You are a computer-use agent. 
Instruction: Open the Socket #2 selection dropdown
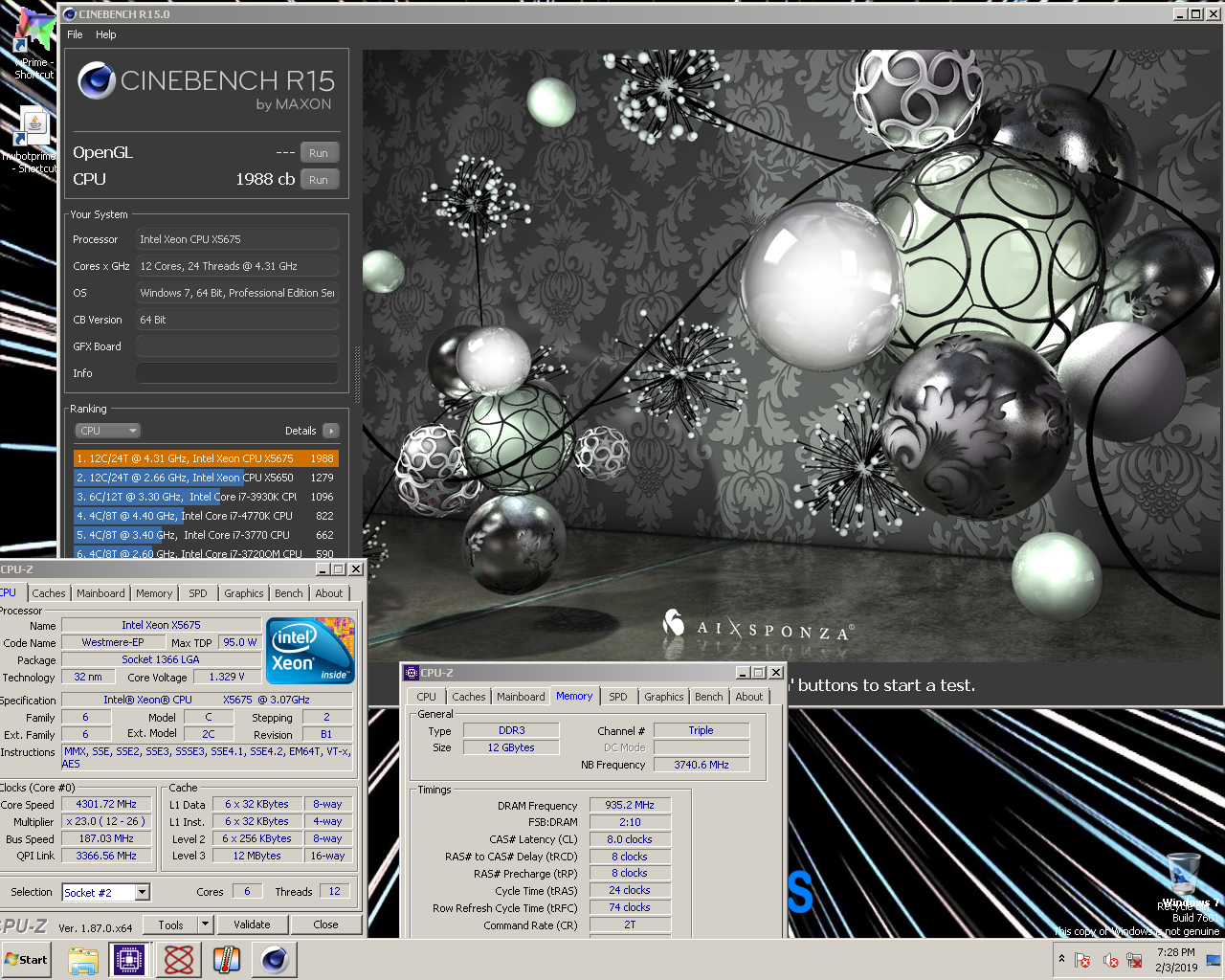pyautogui.click(x=106, y=893)
